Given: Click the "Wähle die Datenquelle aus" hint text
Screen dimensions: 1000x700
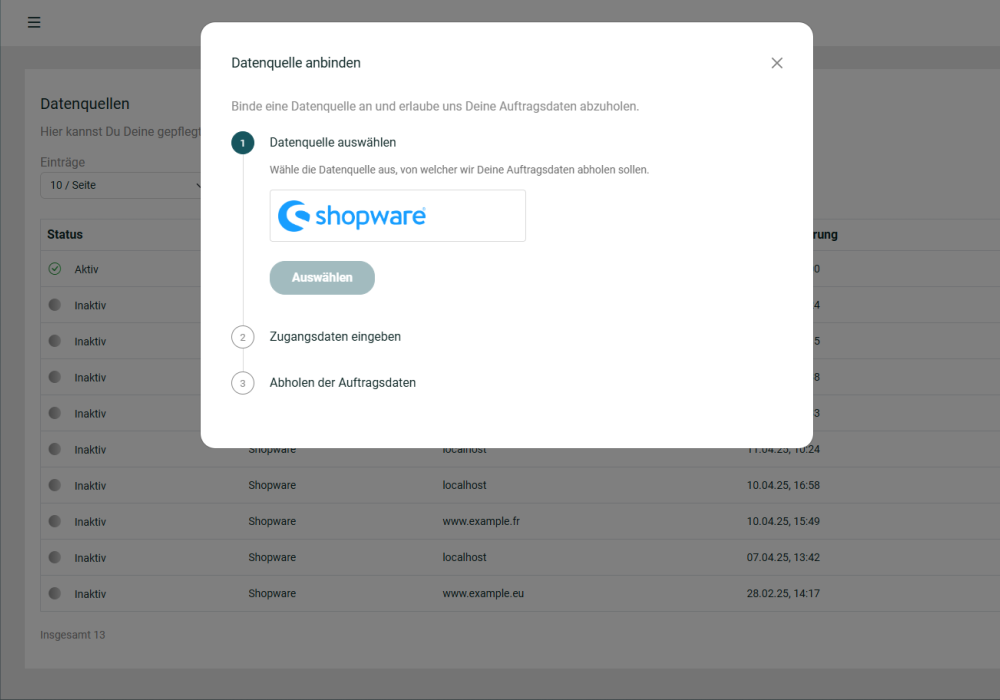Looking at the screenshot, I should [459, 170].
